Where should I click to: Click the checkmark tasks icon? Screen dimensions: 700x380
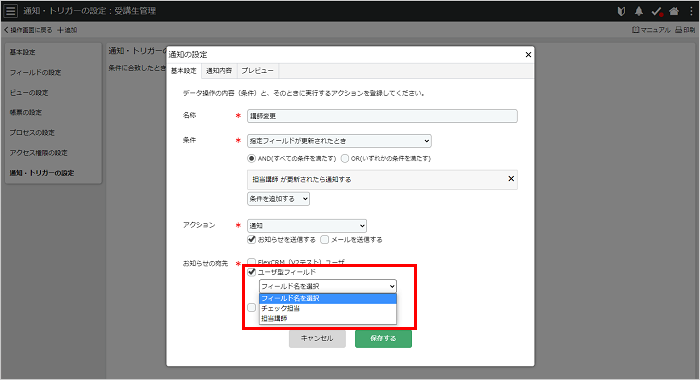point(657,12)
